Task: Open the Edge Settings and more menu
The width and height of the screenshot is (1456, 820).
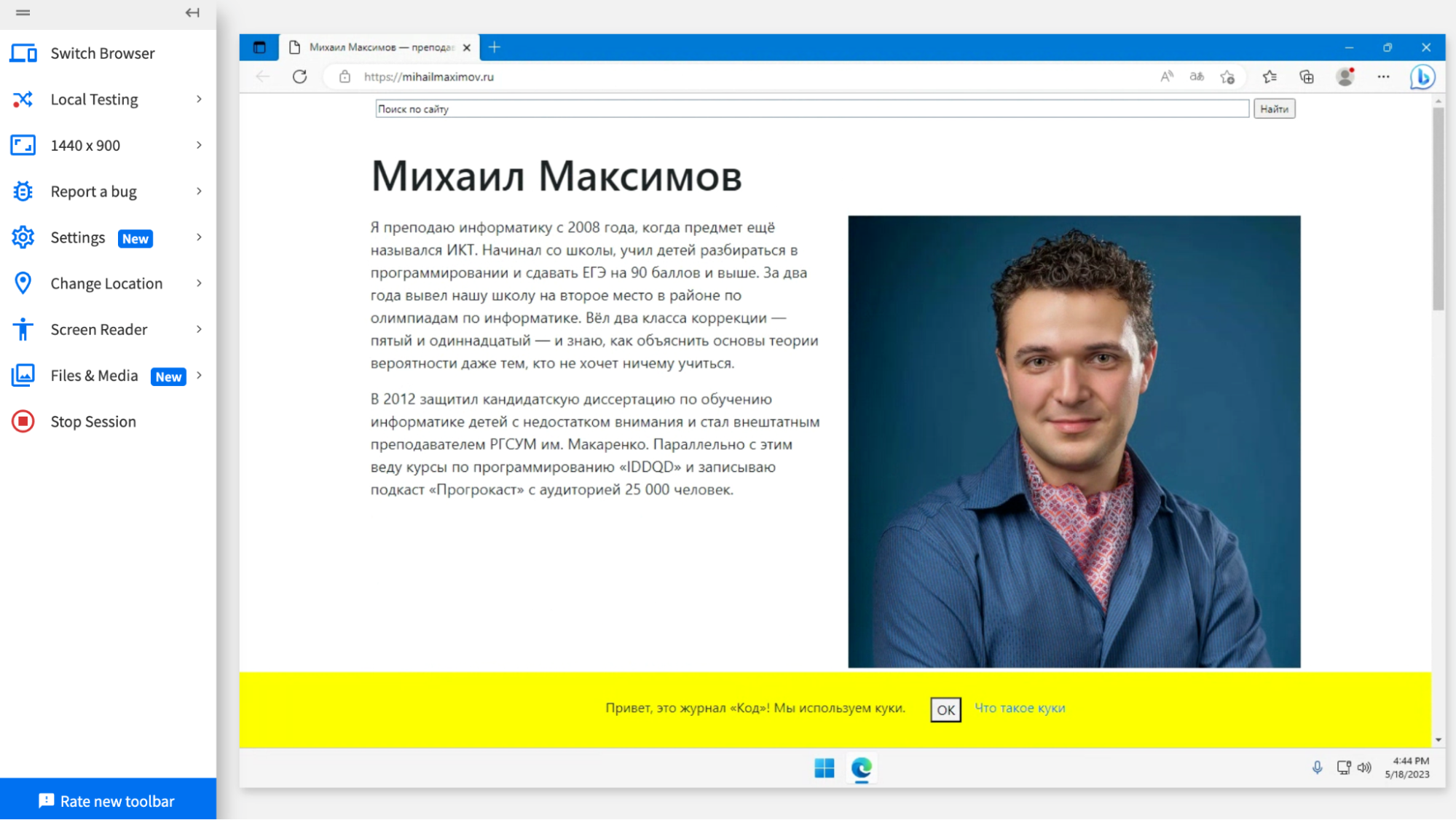Action: (x=1383, y=76)
